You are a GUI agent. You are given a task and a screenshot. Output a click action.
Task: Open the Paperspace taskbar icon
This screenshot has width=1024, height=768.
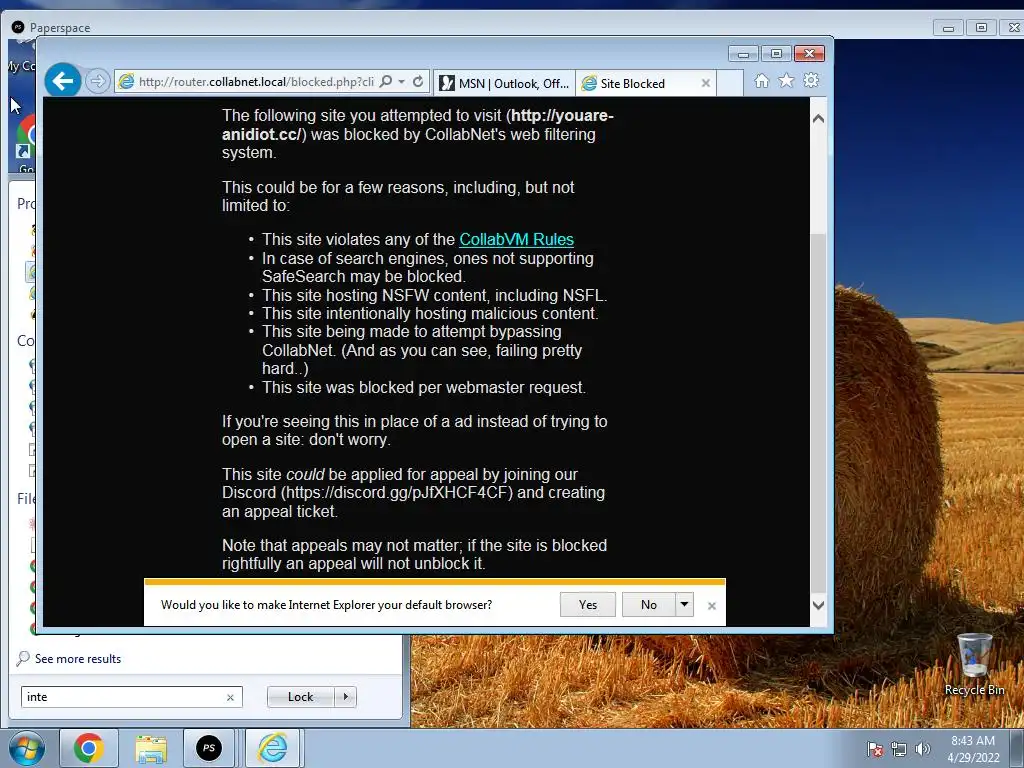209,748
